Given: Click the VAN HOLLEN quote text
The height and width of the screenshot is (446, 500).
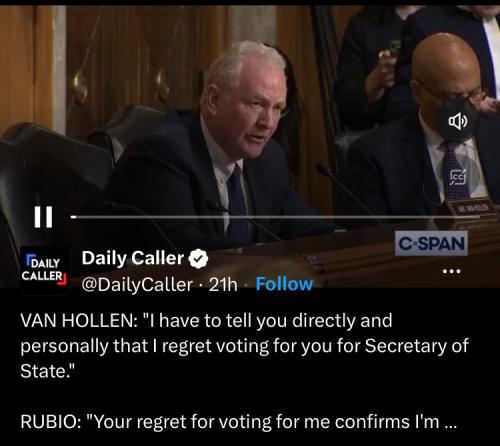Looking at the screenshot, I should coord(244,346).
